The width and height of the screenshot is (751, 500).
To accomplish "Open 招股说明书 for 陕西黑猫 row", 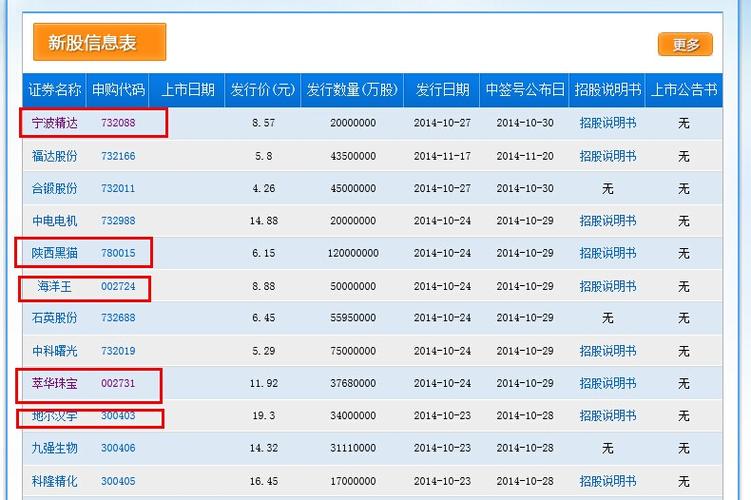I will coord(608,253).
